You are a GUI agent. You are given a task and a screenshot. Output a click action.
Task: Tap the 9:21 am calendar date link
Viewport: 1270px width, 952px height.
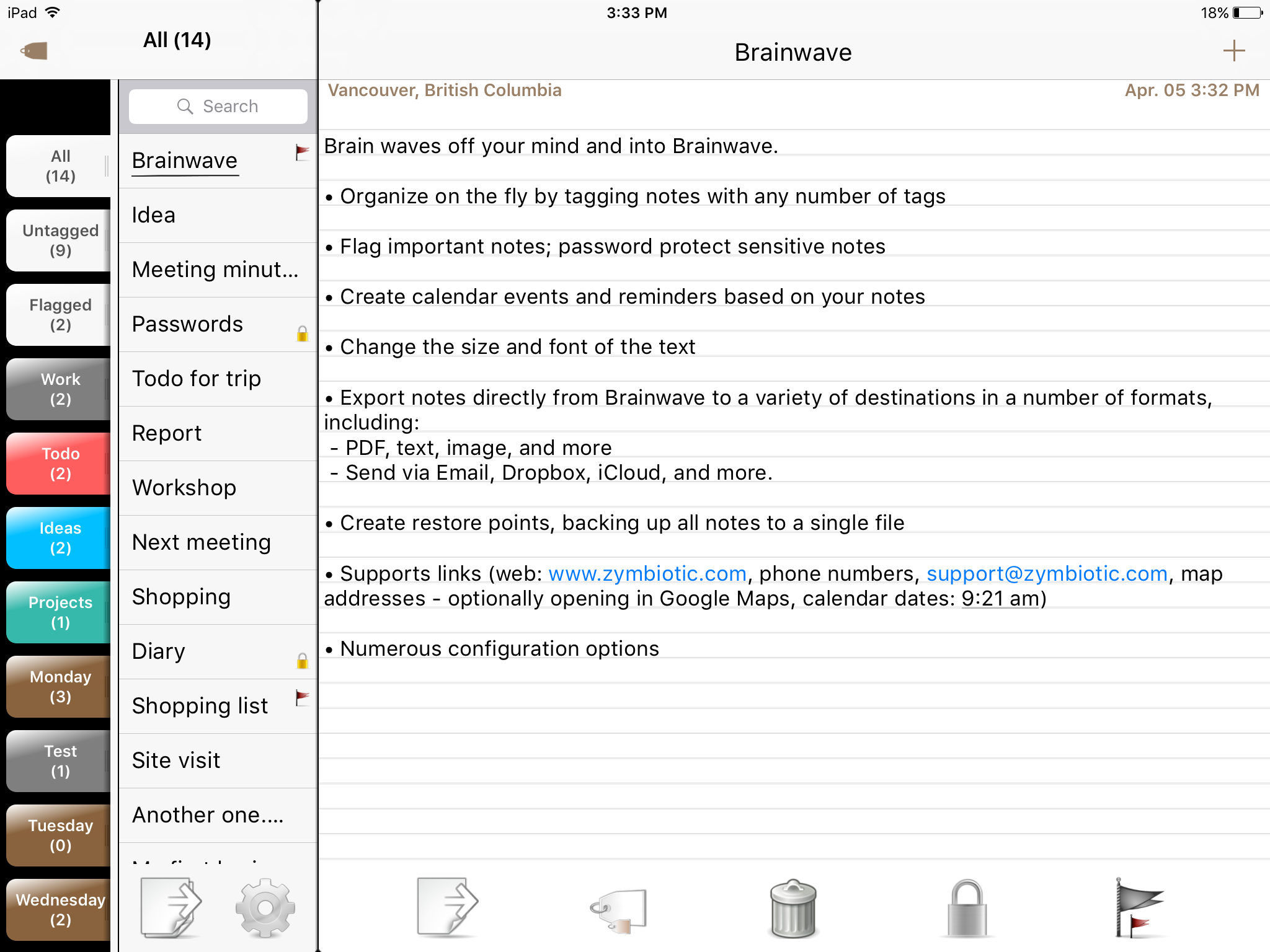[x=1000, y=599]
